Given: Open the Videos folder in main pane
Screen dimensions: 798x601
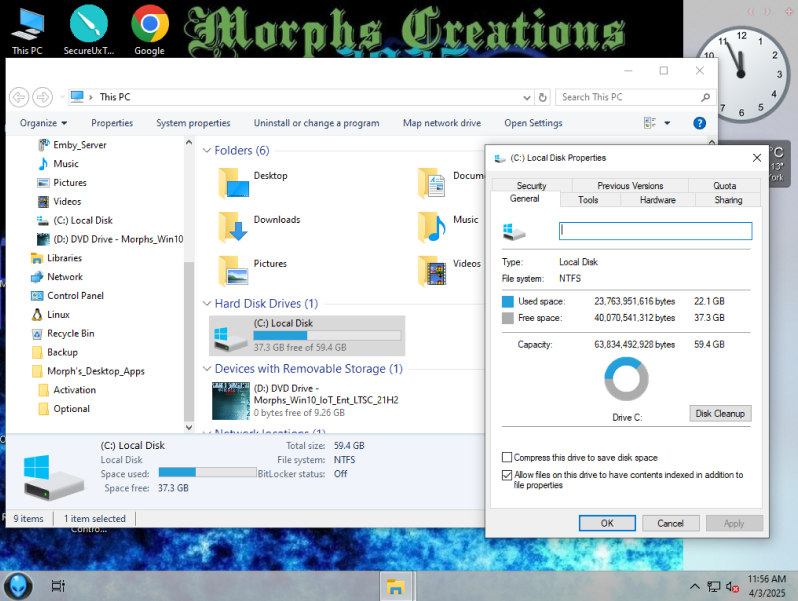Looking at the screenshot, I should tap(433, 271).
